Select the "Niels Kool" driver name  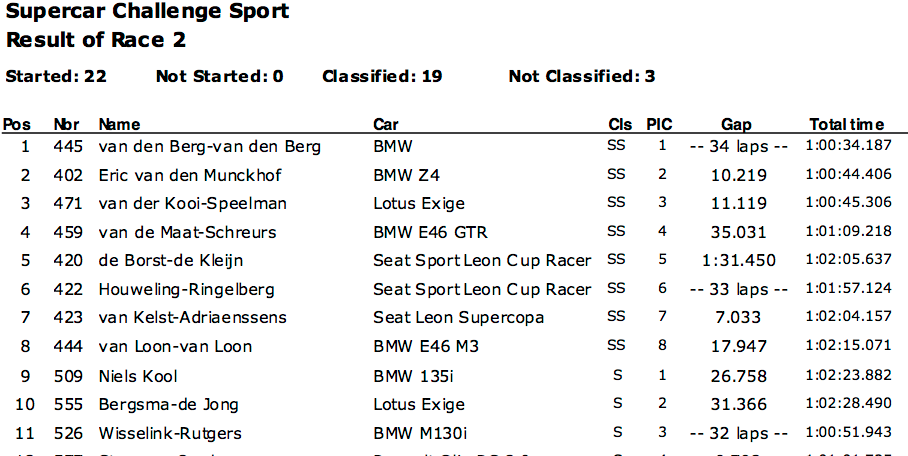(138, 377)
